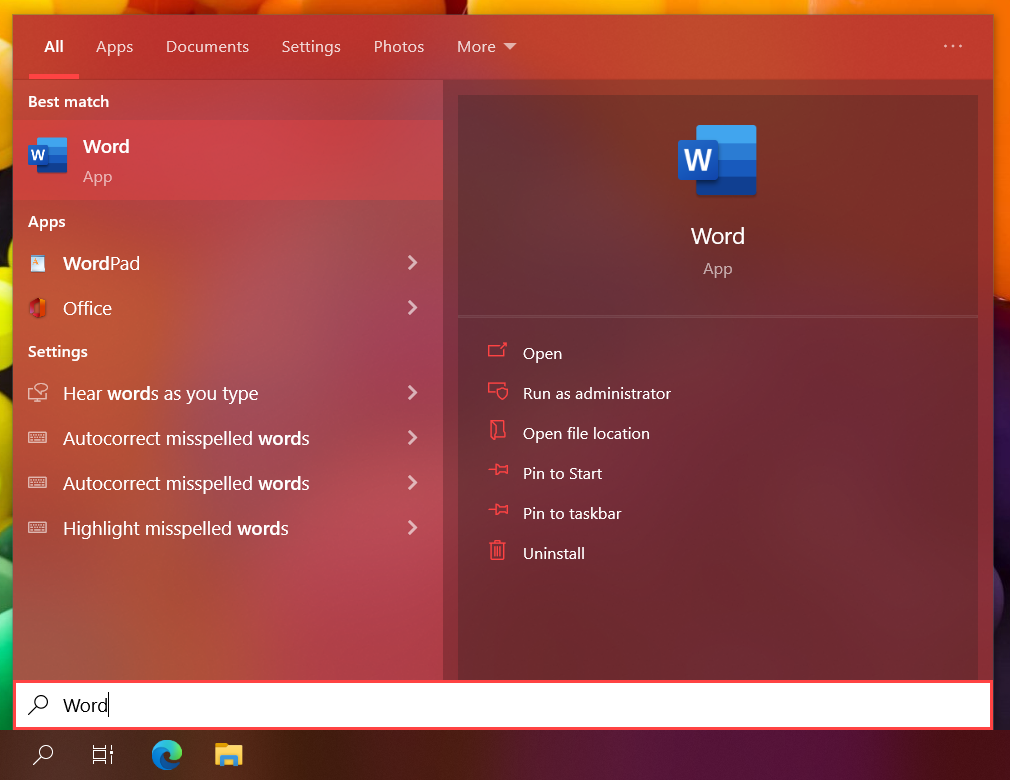
Task: Expand the Highlight misspelled words arrow
Action: tap(413, 528)
